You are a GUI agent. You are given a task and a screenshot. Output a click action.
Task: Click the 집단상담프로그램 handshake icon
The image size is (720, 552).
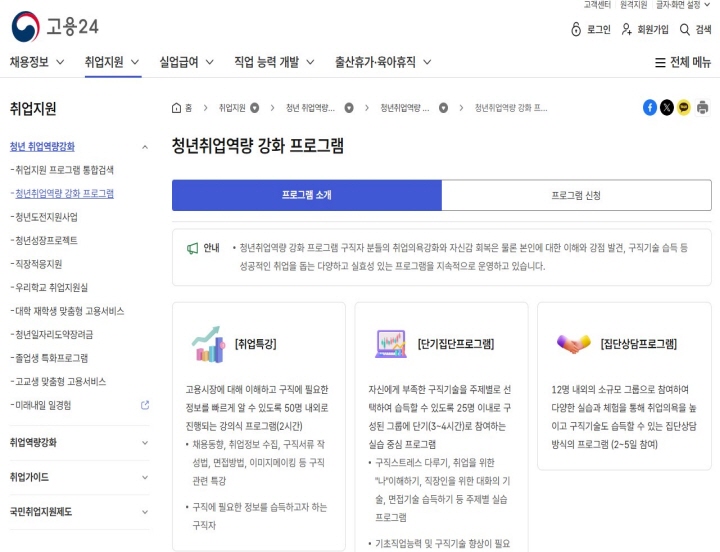(x=573, y=344)
